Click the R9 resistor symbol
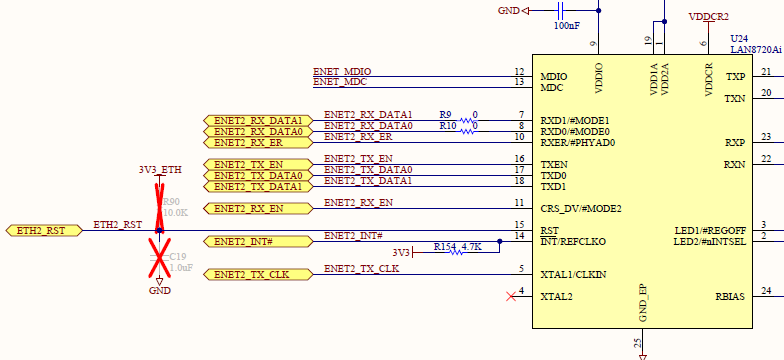 [x=468, y=120]
